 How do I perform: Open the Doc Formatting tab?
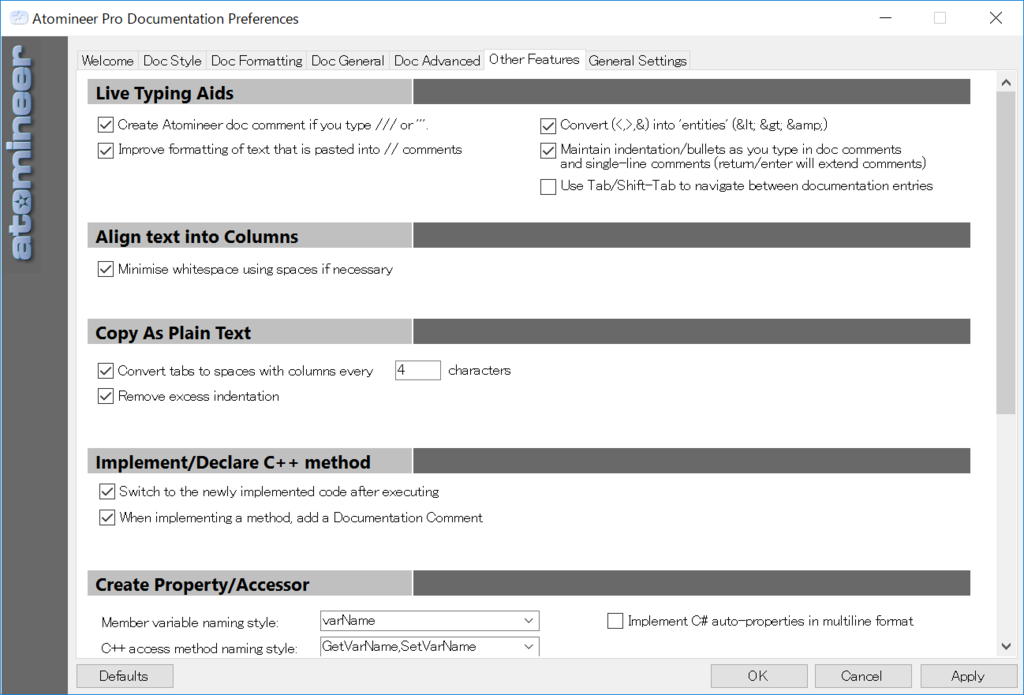tap(257, 61)
